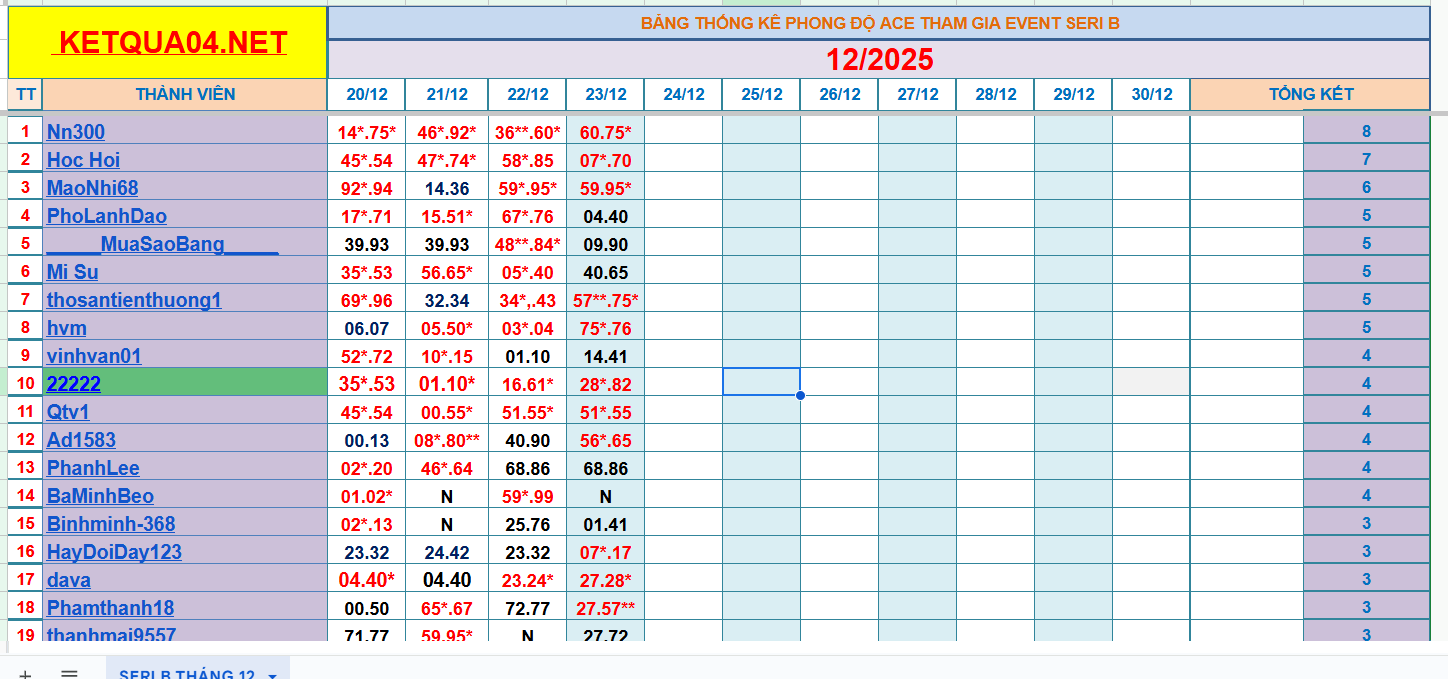
Task: Click Nn300's total score cell showing 8
Action: tap(1366, 132)
